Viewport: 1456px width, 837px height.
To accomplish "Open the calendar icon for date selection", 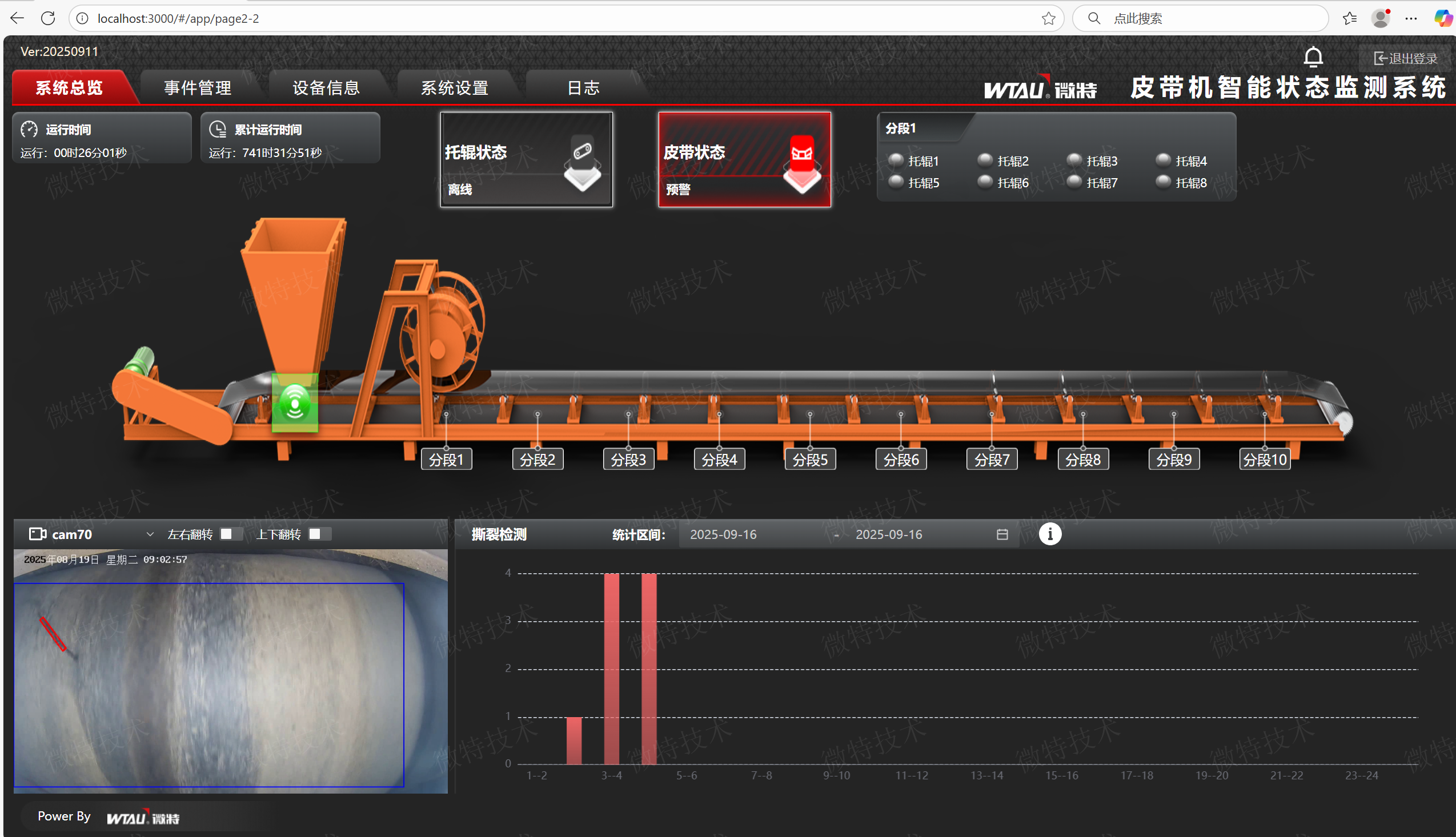I will tap(1002, 534).
